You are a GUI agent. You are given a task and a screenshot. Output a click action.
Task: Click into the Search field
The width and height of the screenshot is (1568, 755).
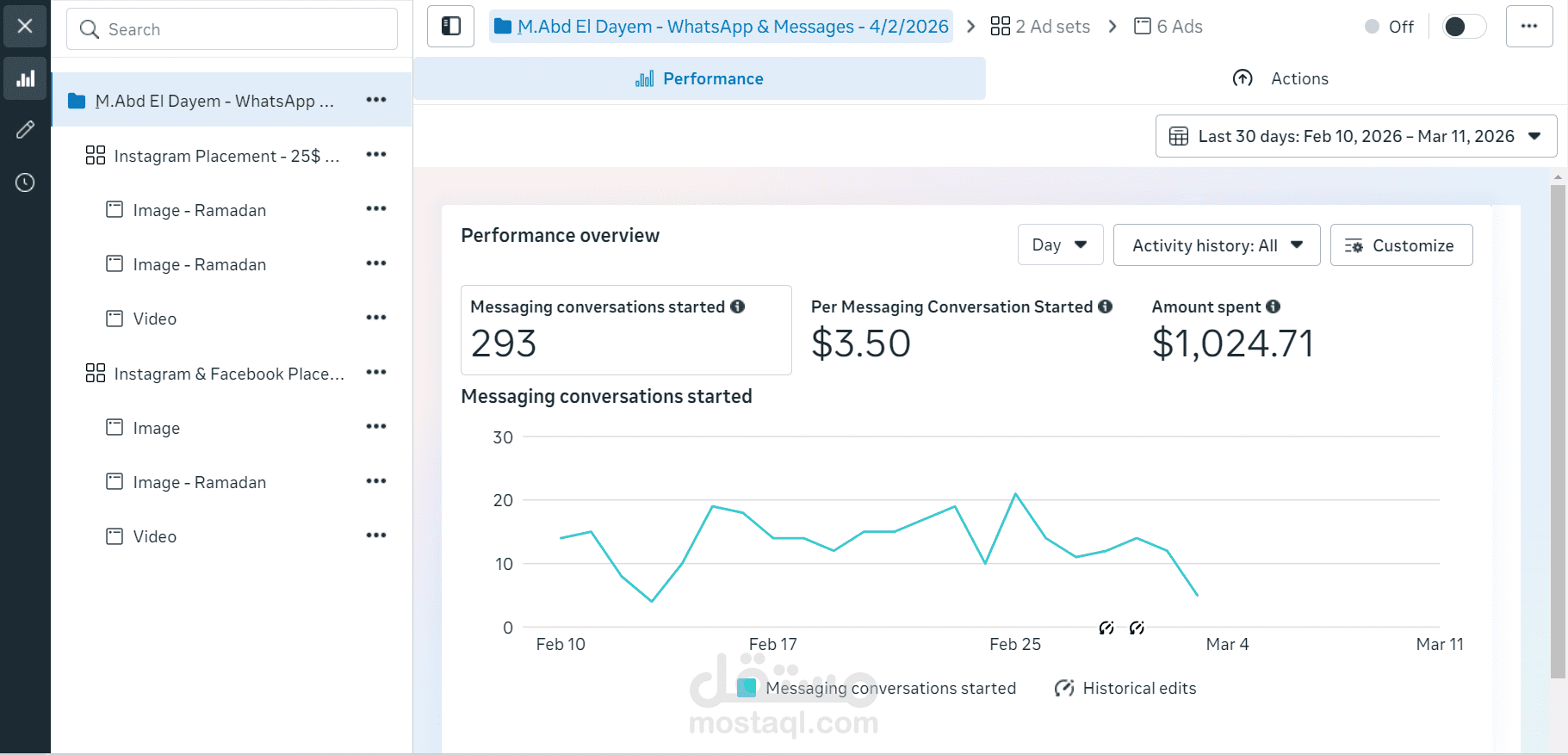[232, 29]
